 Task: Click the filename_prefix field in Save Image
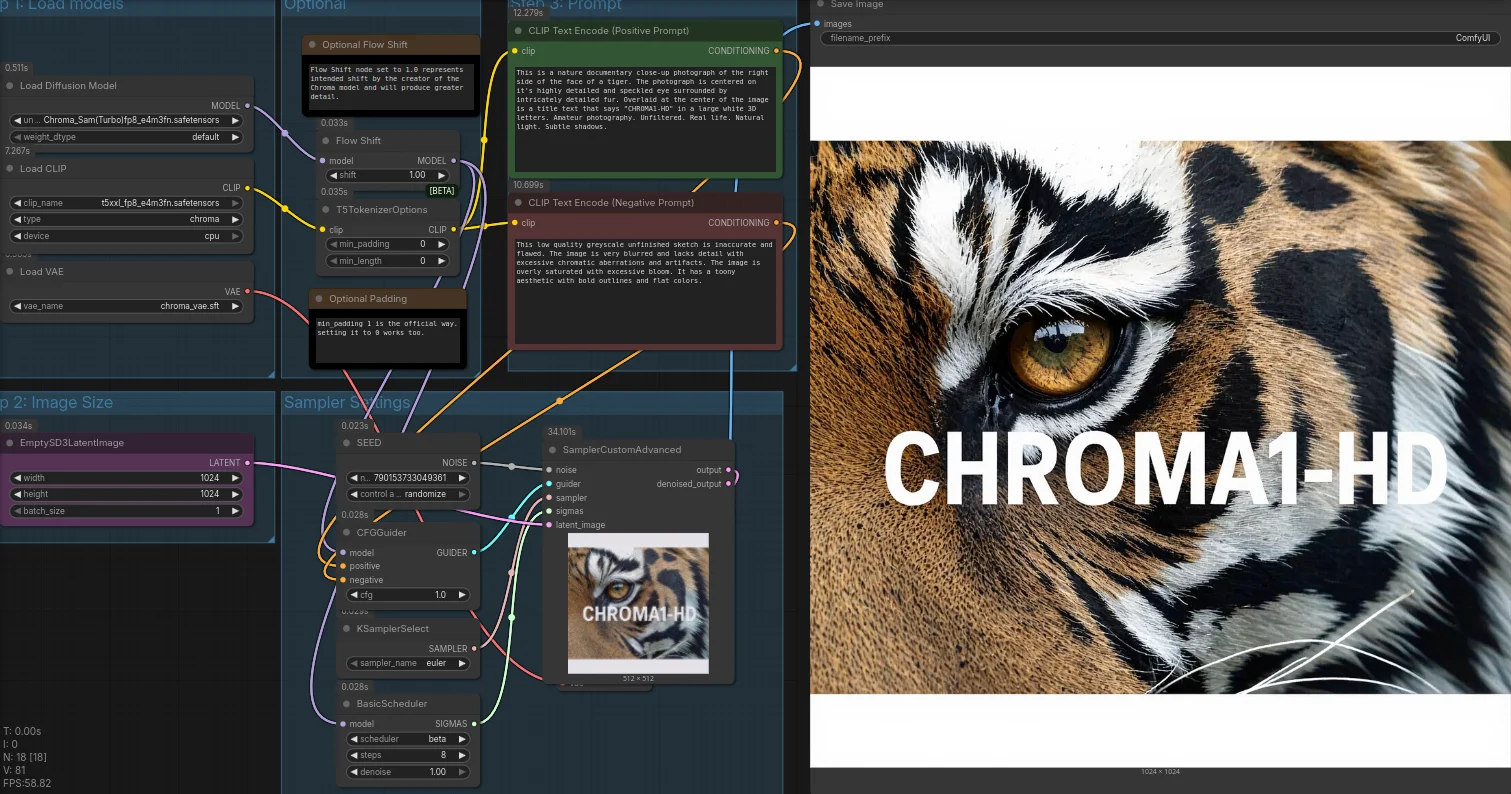click(x=1160, y=38)
